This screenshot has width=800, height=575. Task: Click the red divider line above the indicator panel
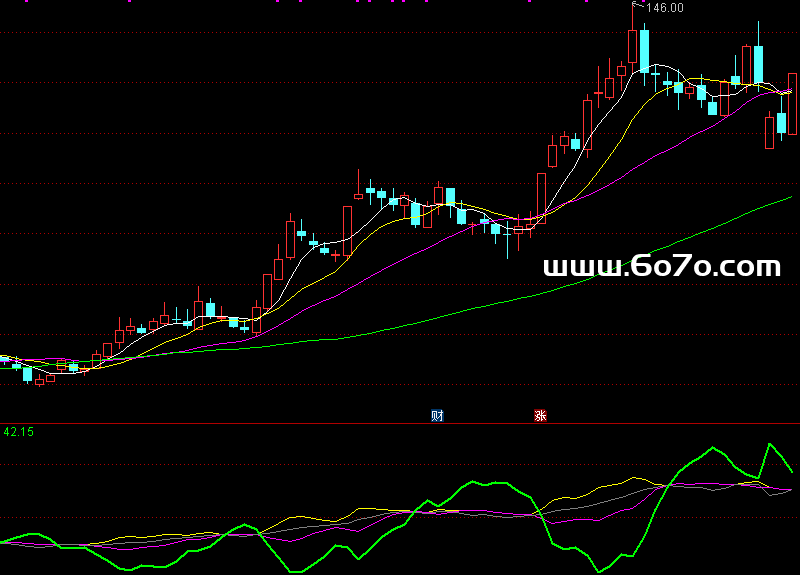pyautogui.click(x=300, y=423)
